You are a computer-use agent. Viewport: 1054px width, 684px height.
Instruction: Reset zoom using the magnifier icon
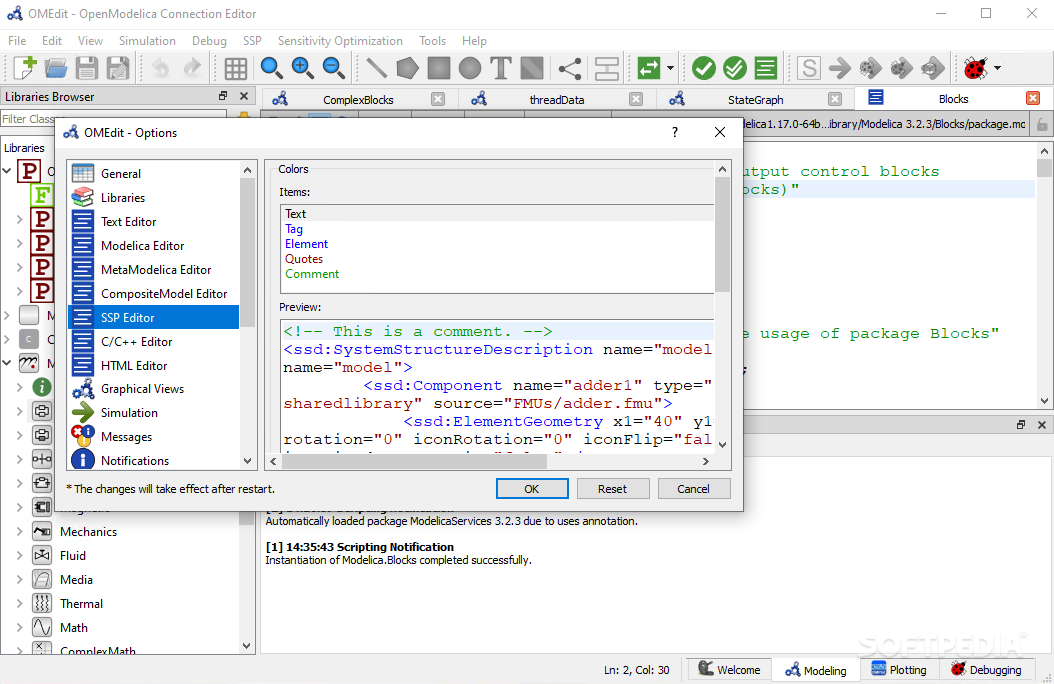(271, 68)
